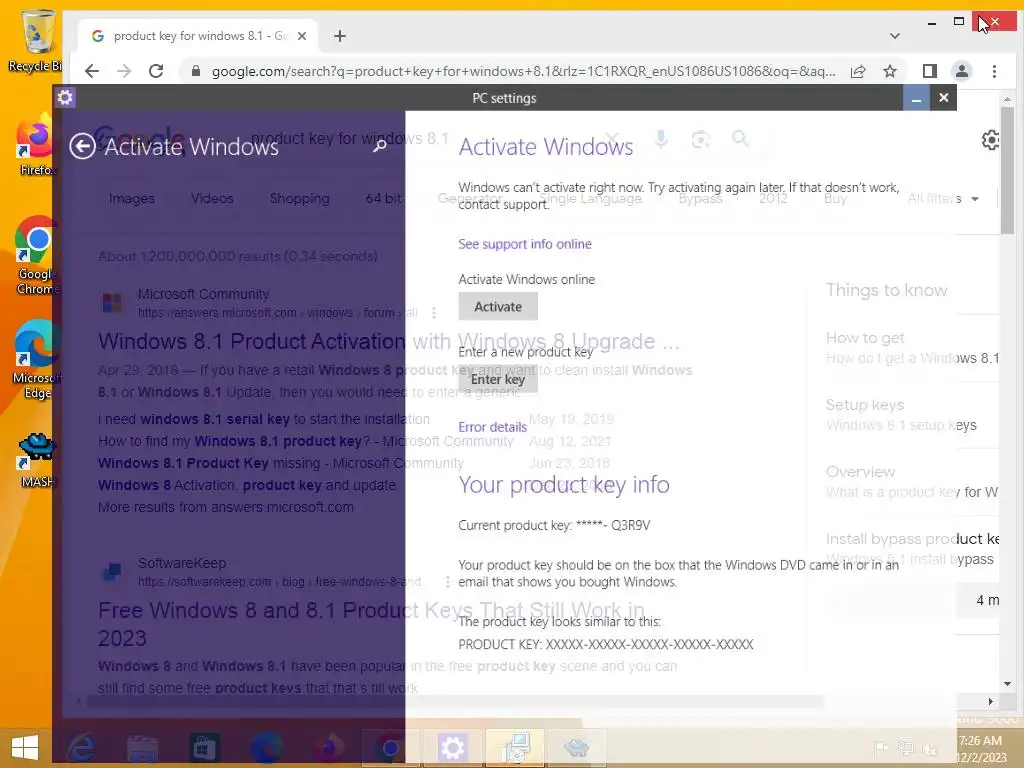Select the '64 bit' filter chip
1024x768 pixels.
tap(383, 199)
